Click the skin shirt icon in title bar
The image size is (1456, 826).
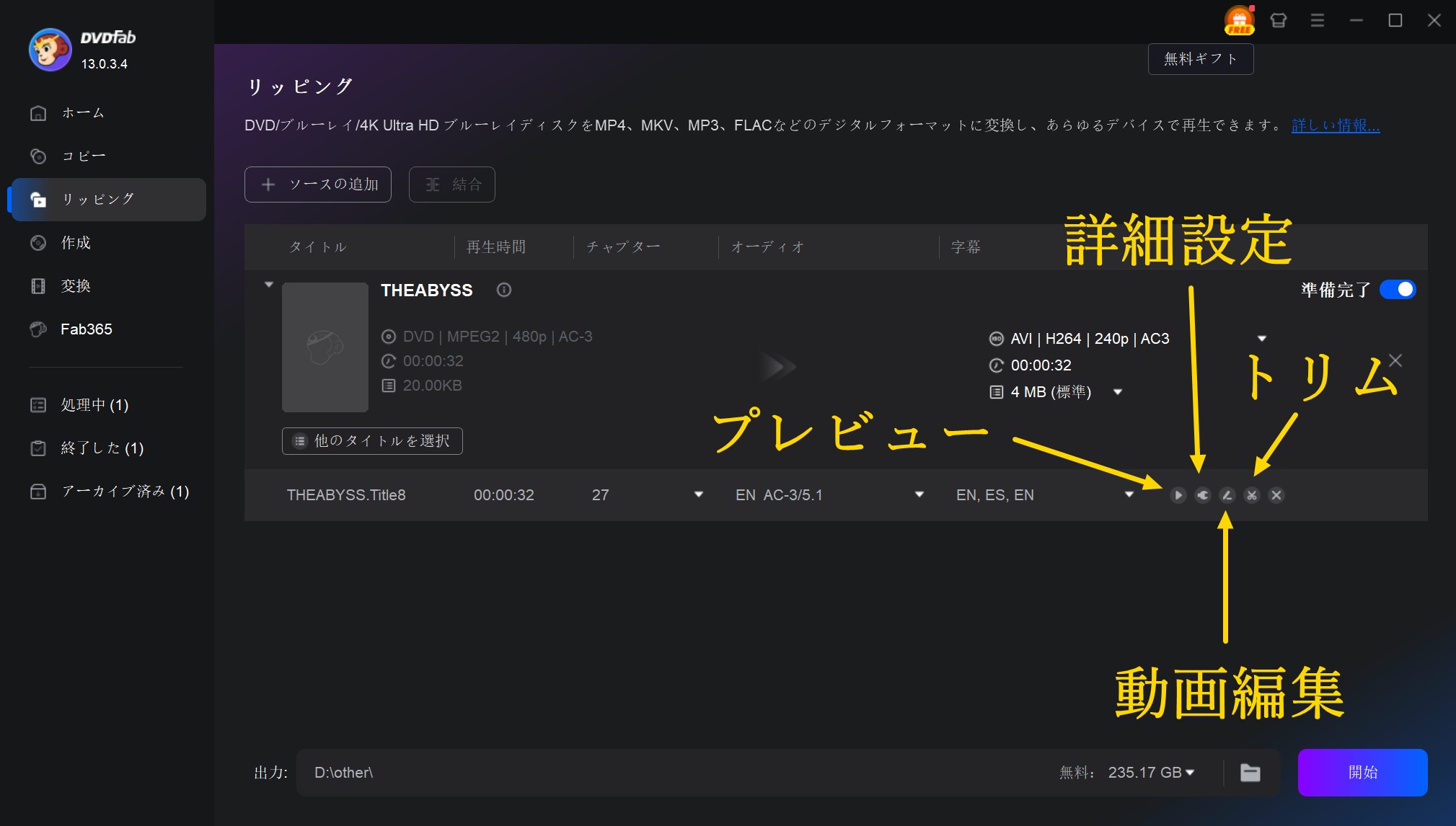point(1279,20)
